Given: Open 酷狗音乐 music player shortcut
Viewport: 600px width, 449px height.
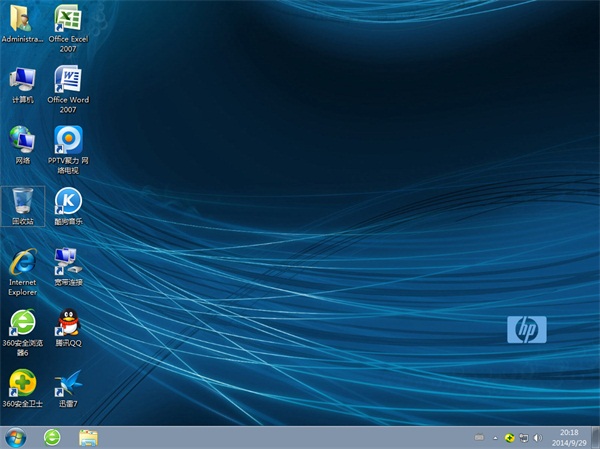Looking at the screenshot, I should click(x=68, y=201).
